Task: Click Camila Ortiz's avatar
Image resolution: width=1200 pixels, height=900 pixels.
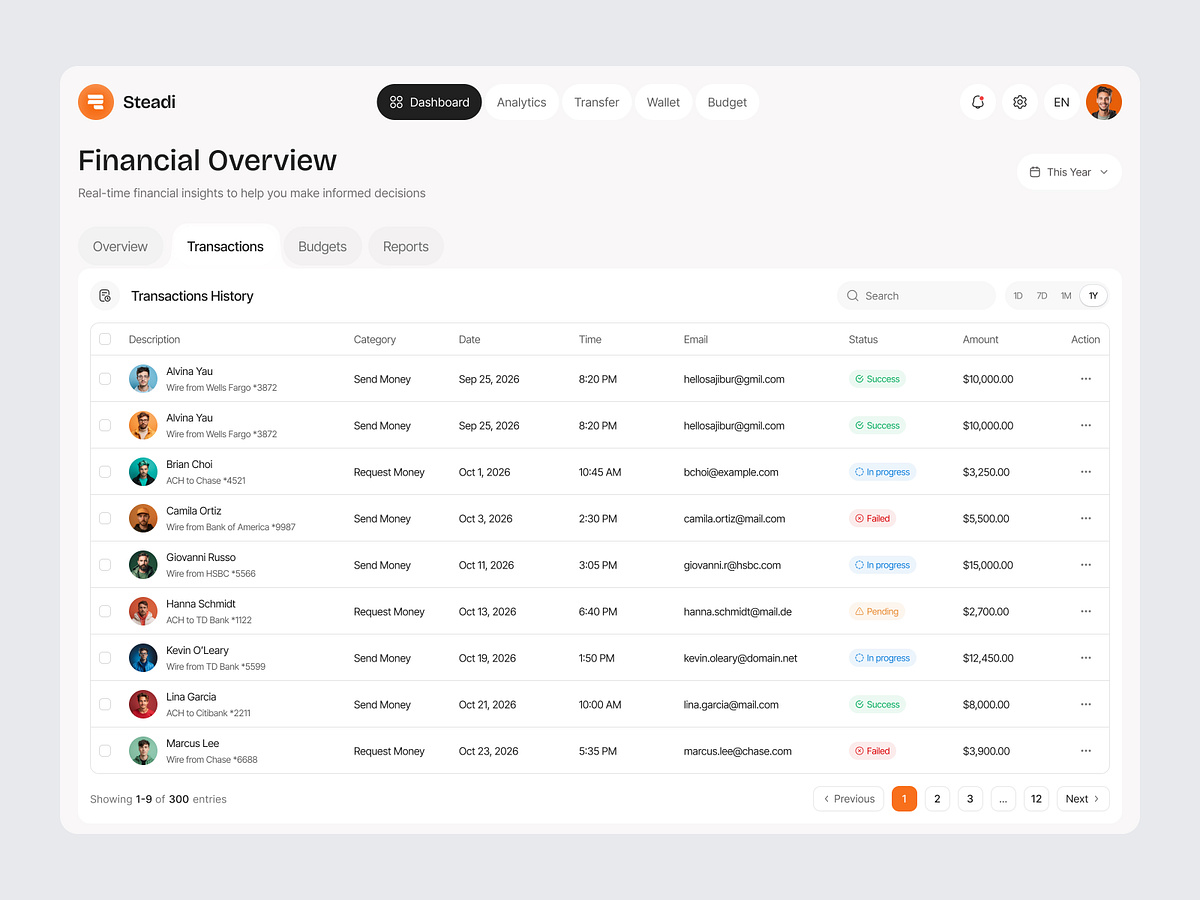Action: pos(143,518)
